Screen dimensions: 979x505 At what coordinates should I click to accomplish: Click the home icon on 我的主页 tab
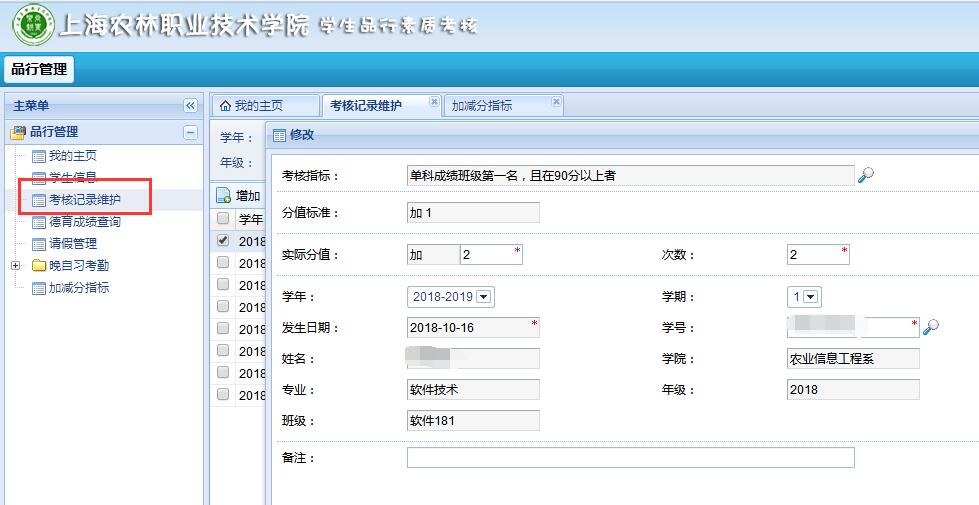click(x=226, y=106)
